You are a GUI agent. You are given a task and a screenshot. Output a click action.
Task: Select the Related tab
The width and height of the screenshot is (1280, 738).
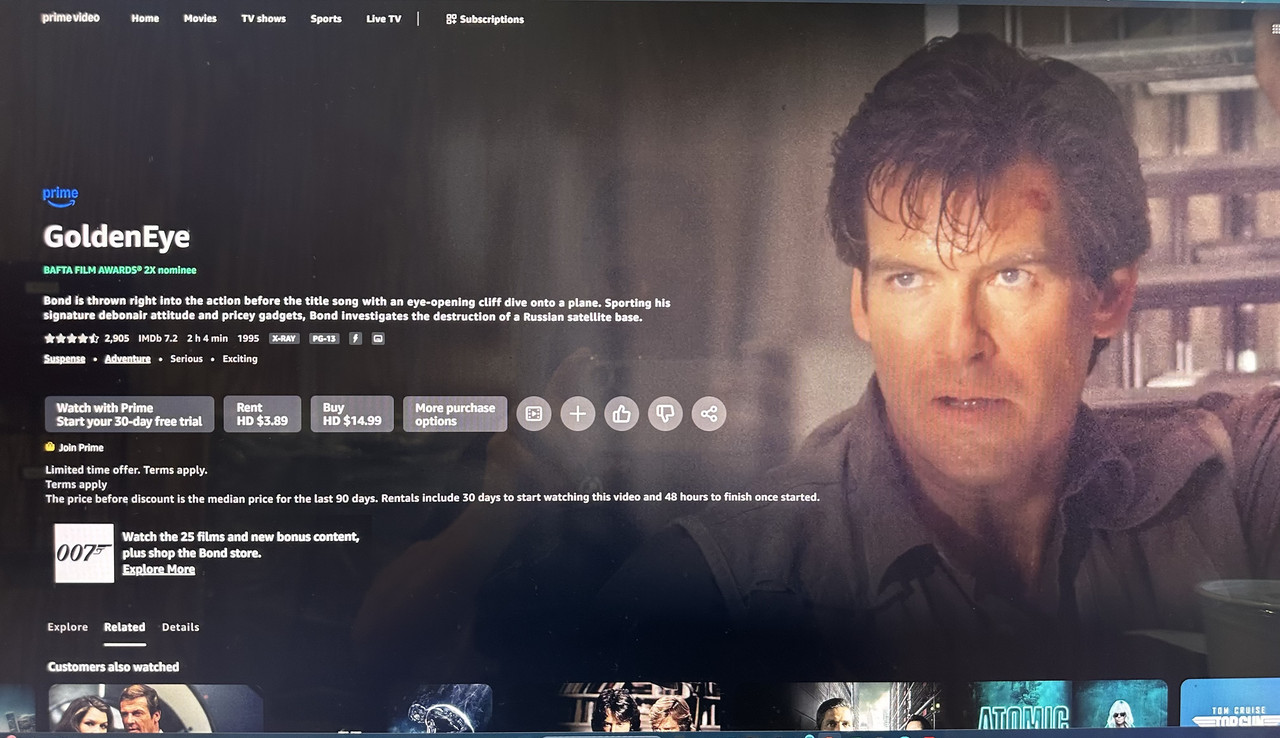tap(125, 627)
